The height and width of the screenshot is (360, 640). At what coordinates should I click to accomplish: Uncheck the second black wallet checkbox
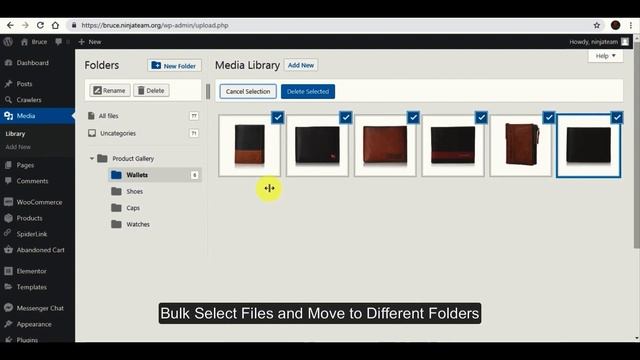point(346,118)
